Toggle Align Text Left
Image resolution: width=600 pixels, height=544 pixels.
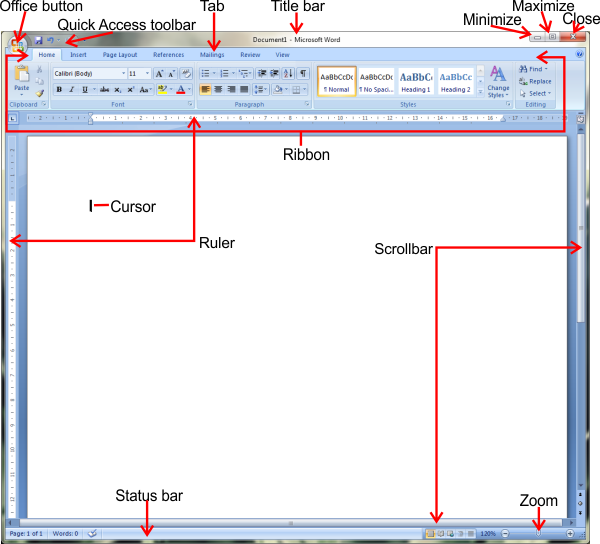205,90
